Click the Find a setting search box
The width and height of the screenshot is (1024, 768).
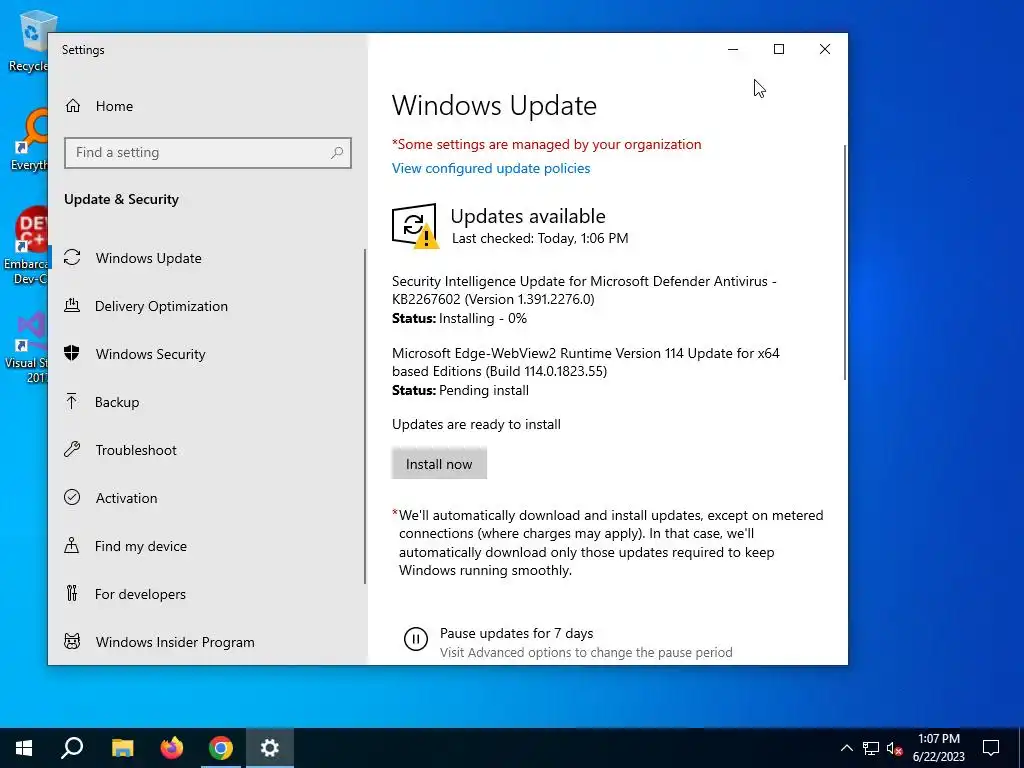pos(208,153)
